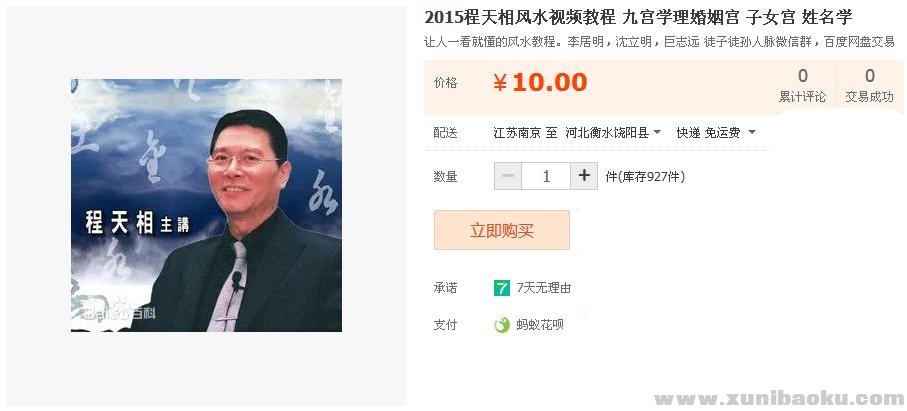The width and height of the screenshot is (907, 411).
Task: Click the green 7-day return icon
Action: pyautogui.click(x=502, y=287)
